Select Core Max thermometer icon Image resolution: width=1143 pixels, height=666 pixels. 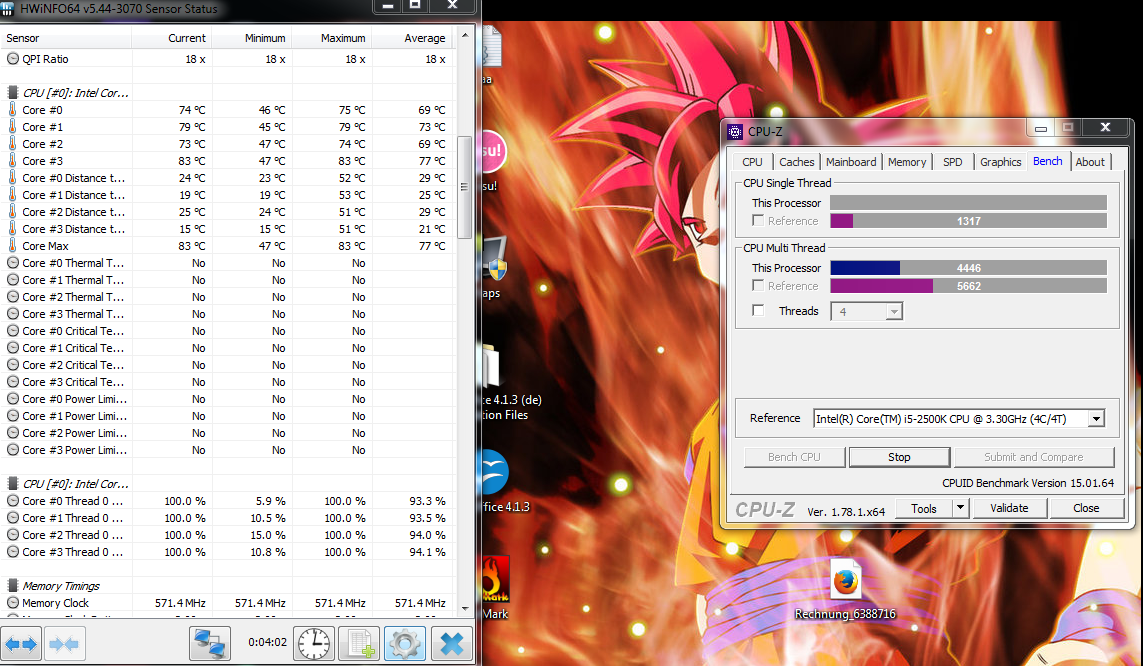12,246
